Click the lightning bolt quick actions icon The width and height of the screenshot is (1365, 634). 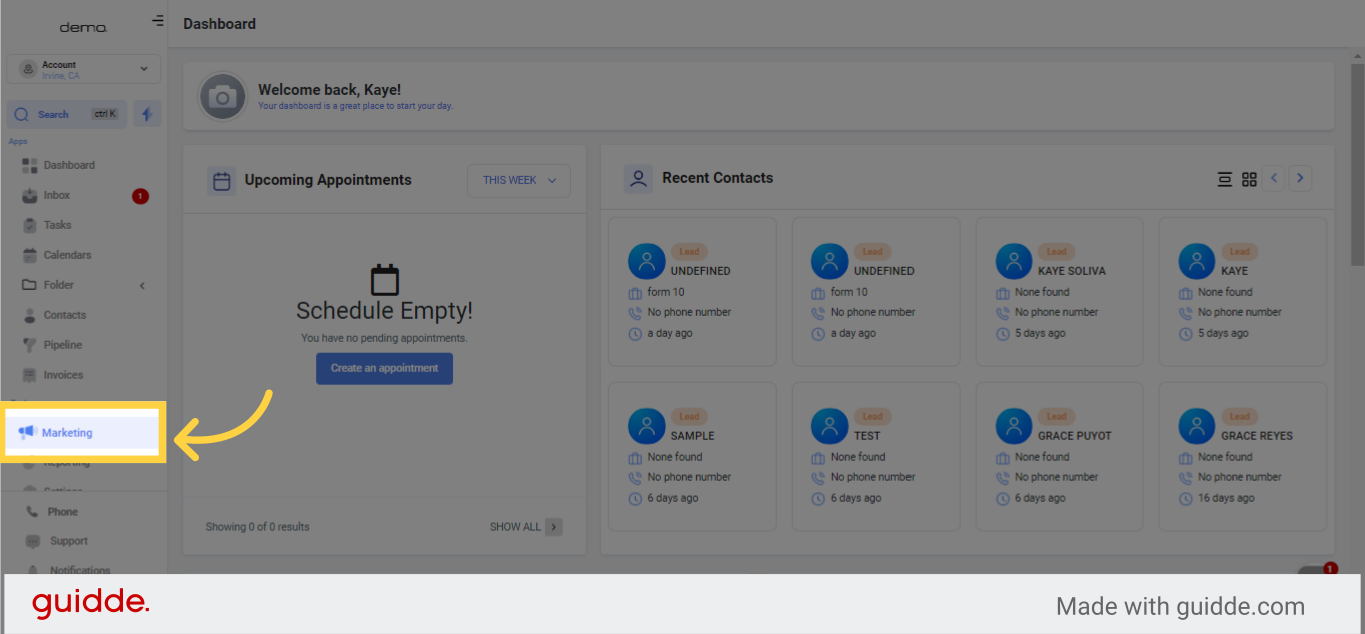[147, 114]
